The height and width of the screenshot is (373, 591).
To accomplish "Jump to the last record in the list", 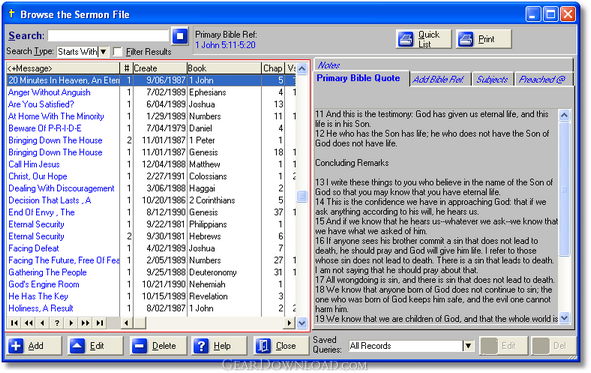I will pyautogui.click(x=100, y=323).
